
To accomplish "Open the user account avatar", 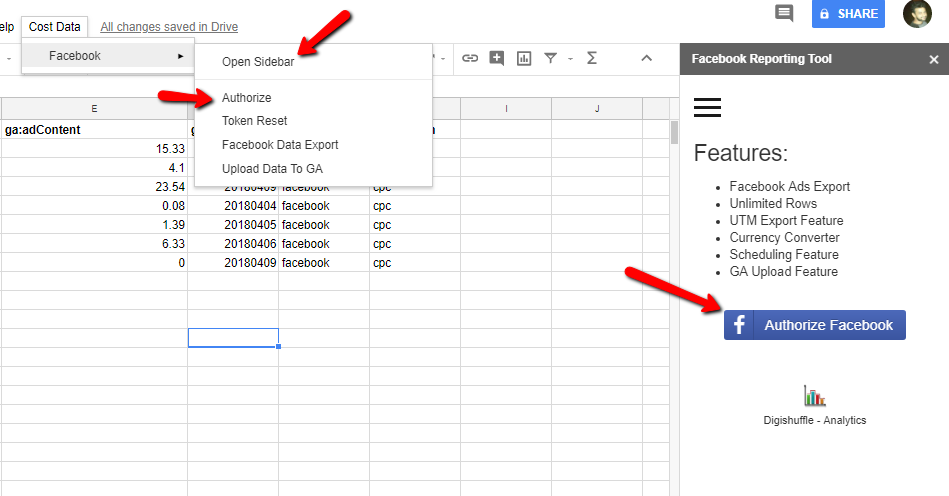I will point(918,13).
